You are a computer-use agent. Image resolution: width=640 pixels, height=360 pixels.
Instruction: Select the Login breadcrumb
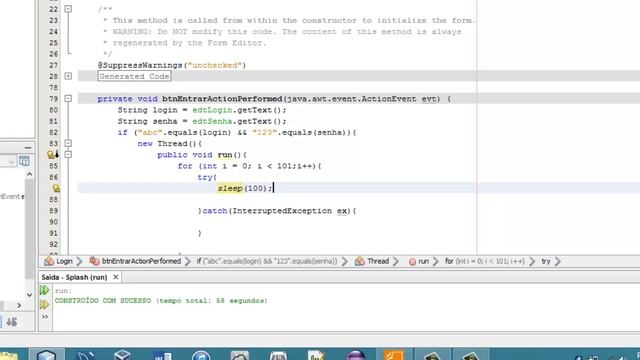click(59, 261)
